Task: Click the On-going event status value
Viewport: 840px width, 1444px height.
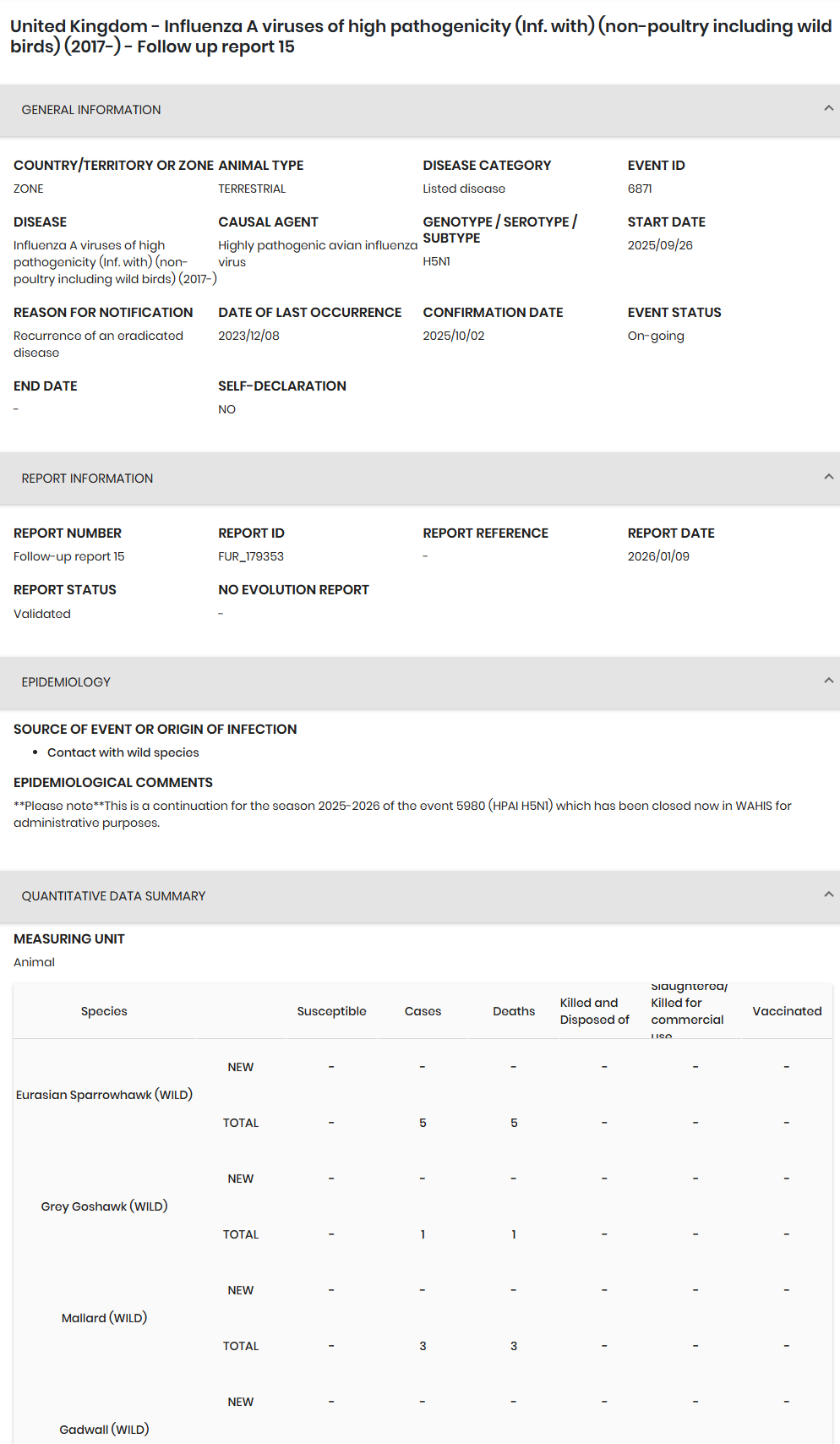Action: point(656,336)
